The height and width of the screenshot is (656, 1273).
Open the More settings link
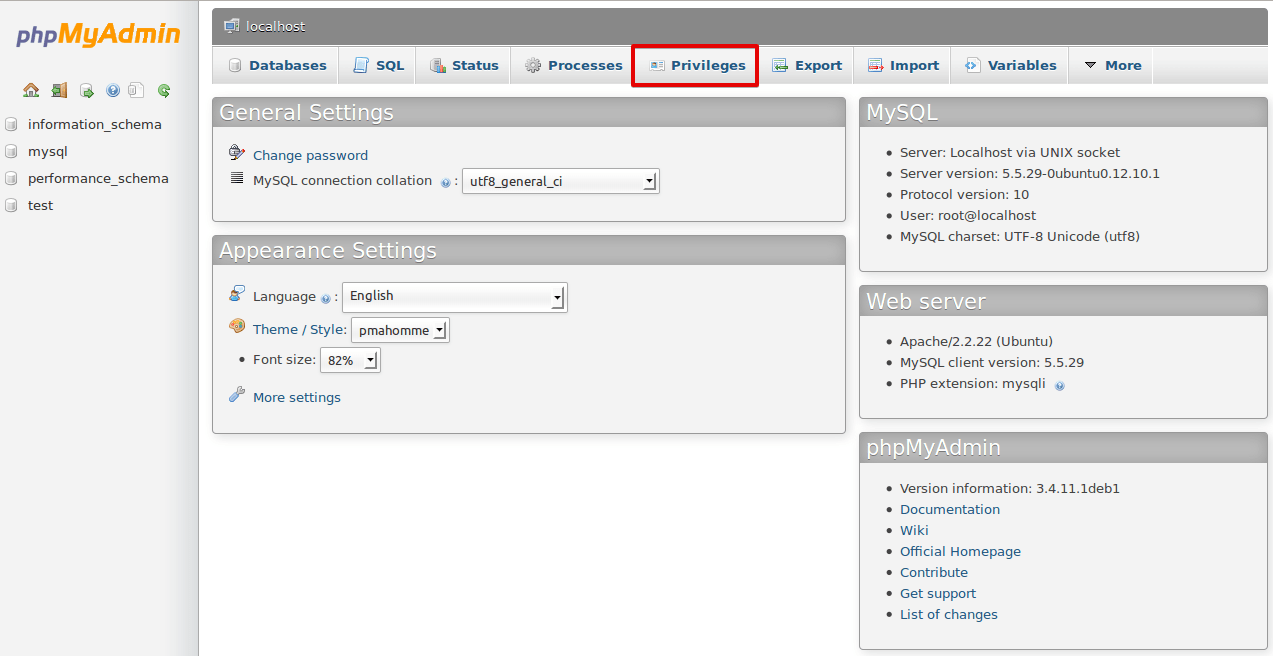coord(297,397)
